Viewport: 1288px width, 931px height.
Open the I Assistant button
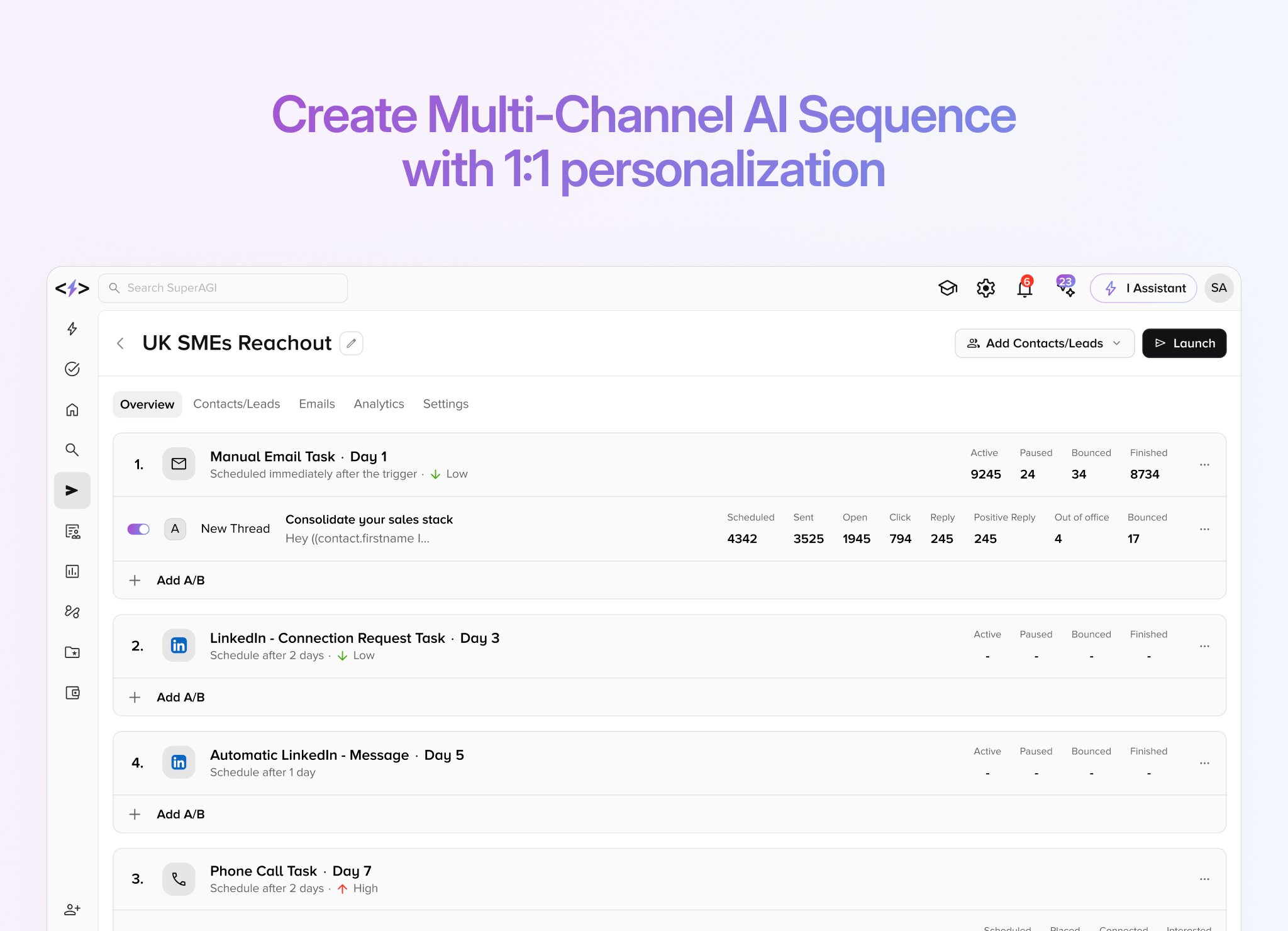[x=1143, y=288]
